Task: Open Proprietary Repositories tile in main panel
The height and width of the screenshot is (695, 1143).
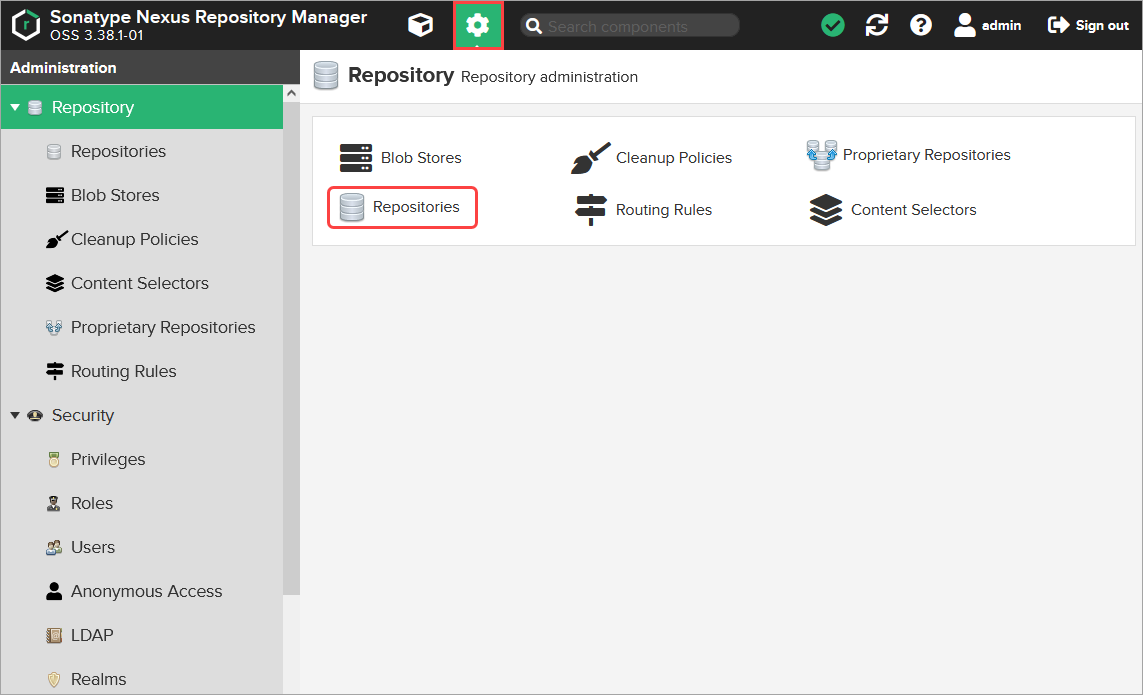Action: tap(908, 155)
